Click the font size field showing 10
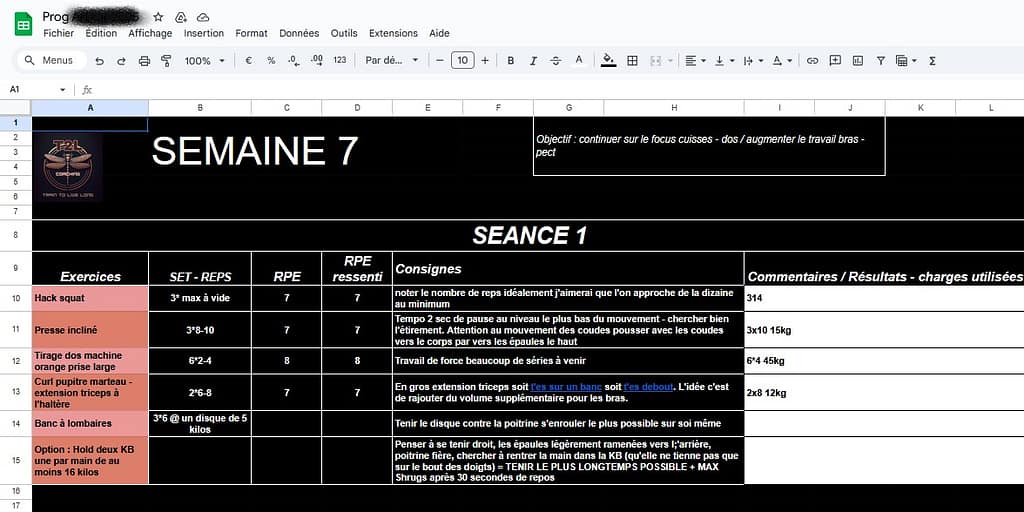Screen dimensions: 1024x512 coord(462,61)
